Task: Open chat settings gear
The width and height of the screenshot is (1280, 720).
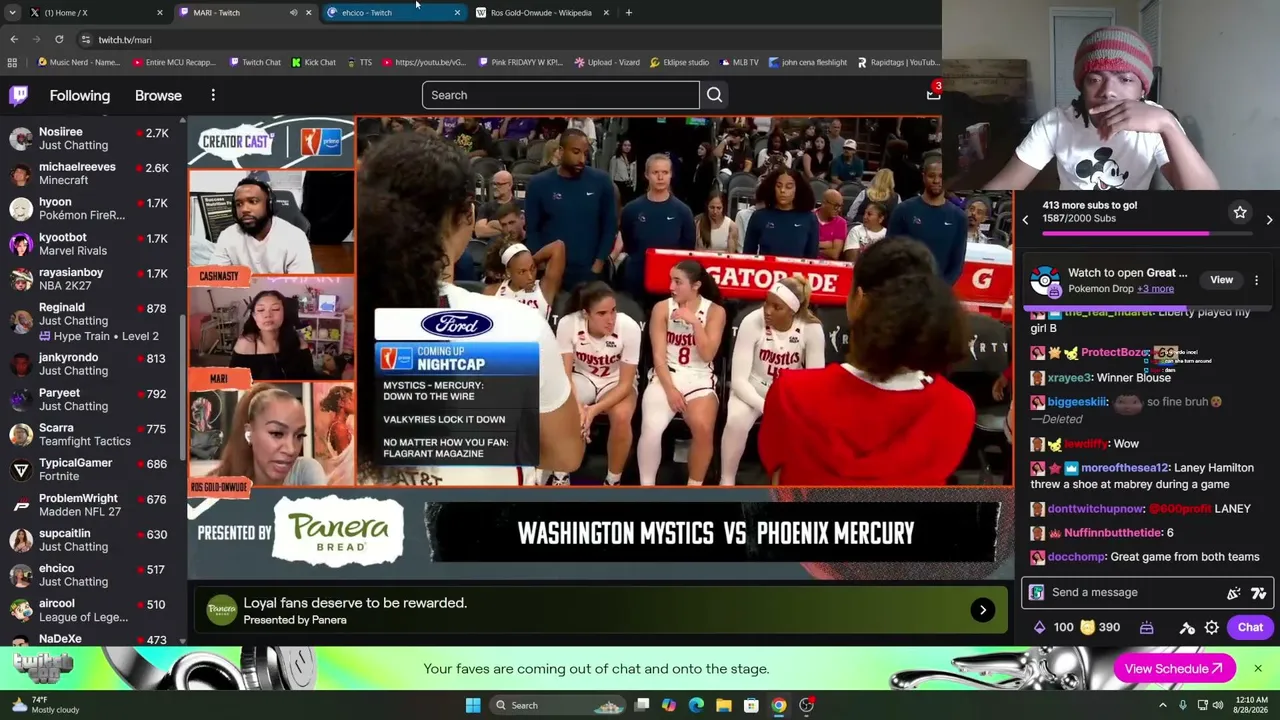Action: (x=1211, y=627)
